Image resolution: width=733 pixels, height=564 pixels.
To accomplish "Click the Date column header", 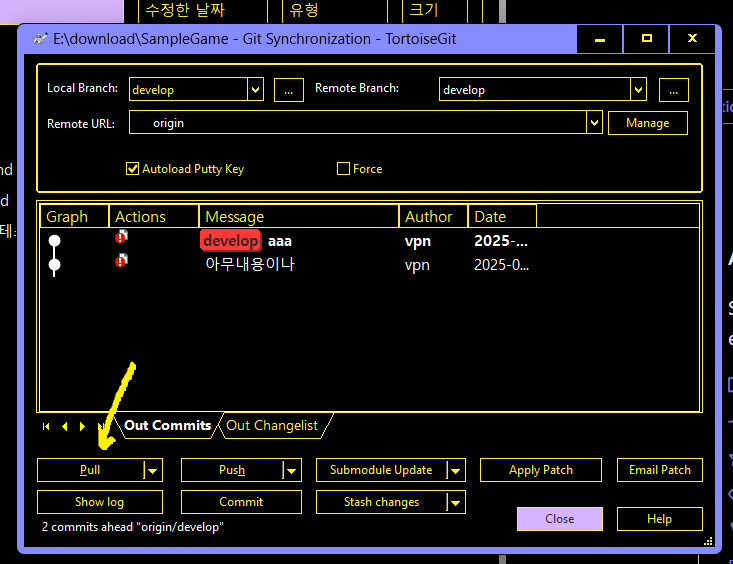I will click(x=502, y=217).
